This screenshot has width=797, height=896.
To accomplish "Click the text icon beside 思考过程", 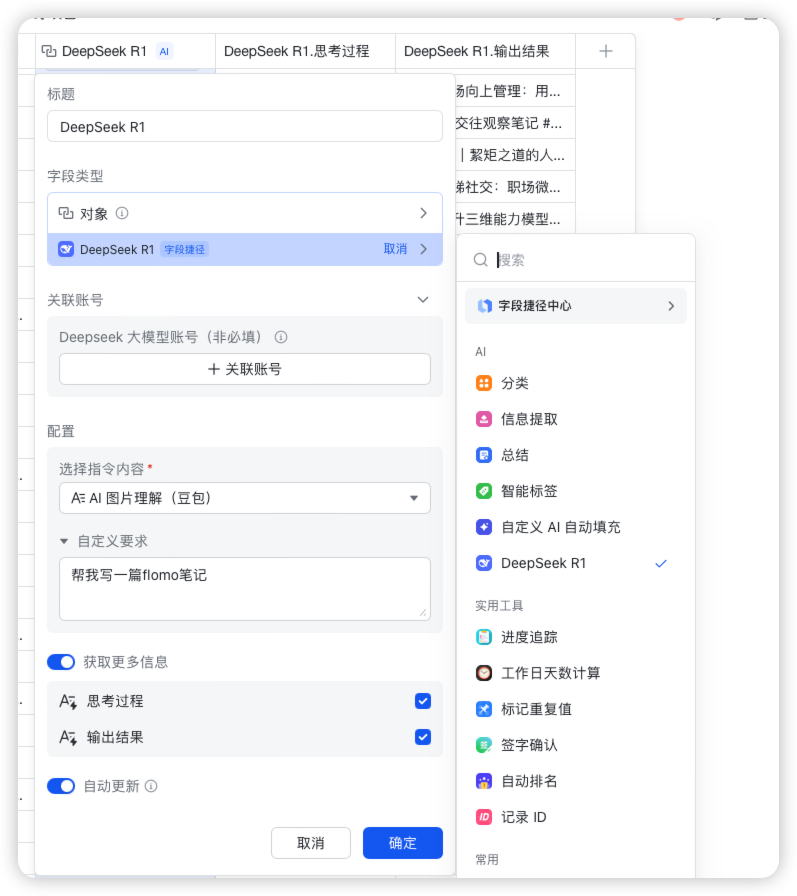I will tap(68, 701).
